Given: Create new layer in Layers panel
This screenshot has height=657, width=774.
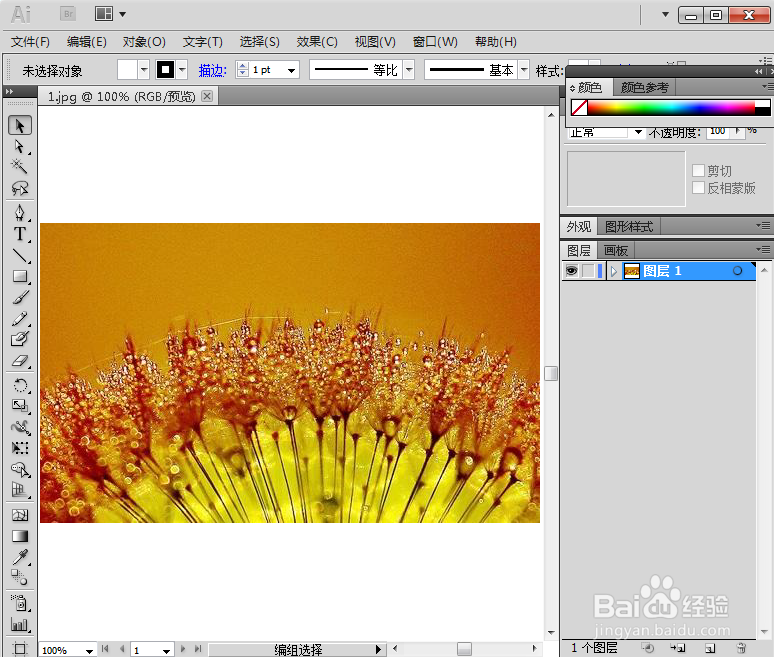Looking at the screenshot, I should point(710,648).
